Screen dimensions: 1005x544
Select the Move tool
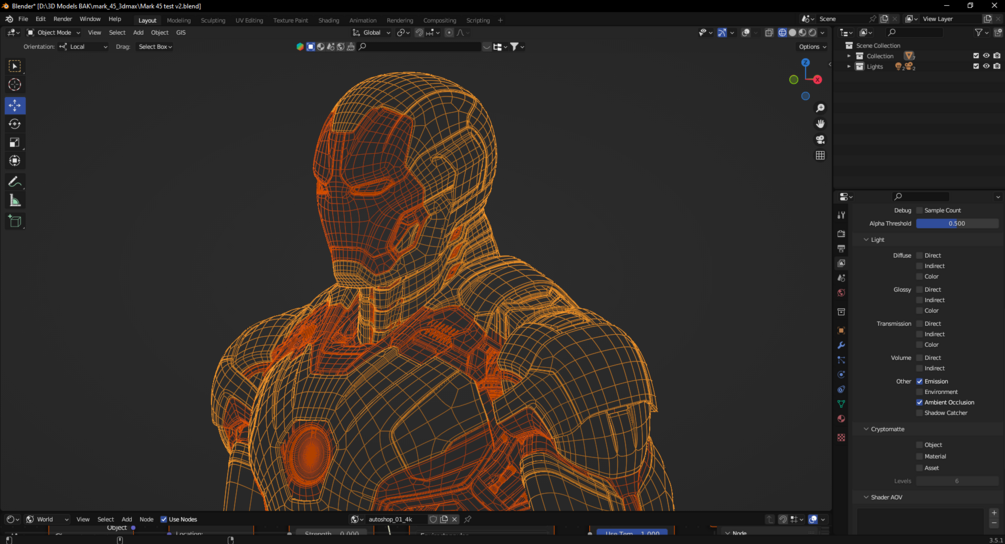click(x=15, y=105)
